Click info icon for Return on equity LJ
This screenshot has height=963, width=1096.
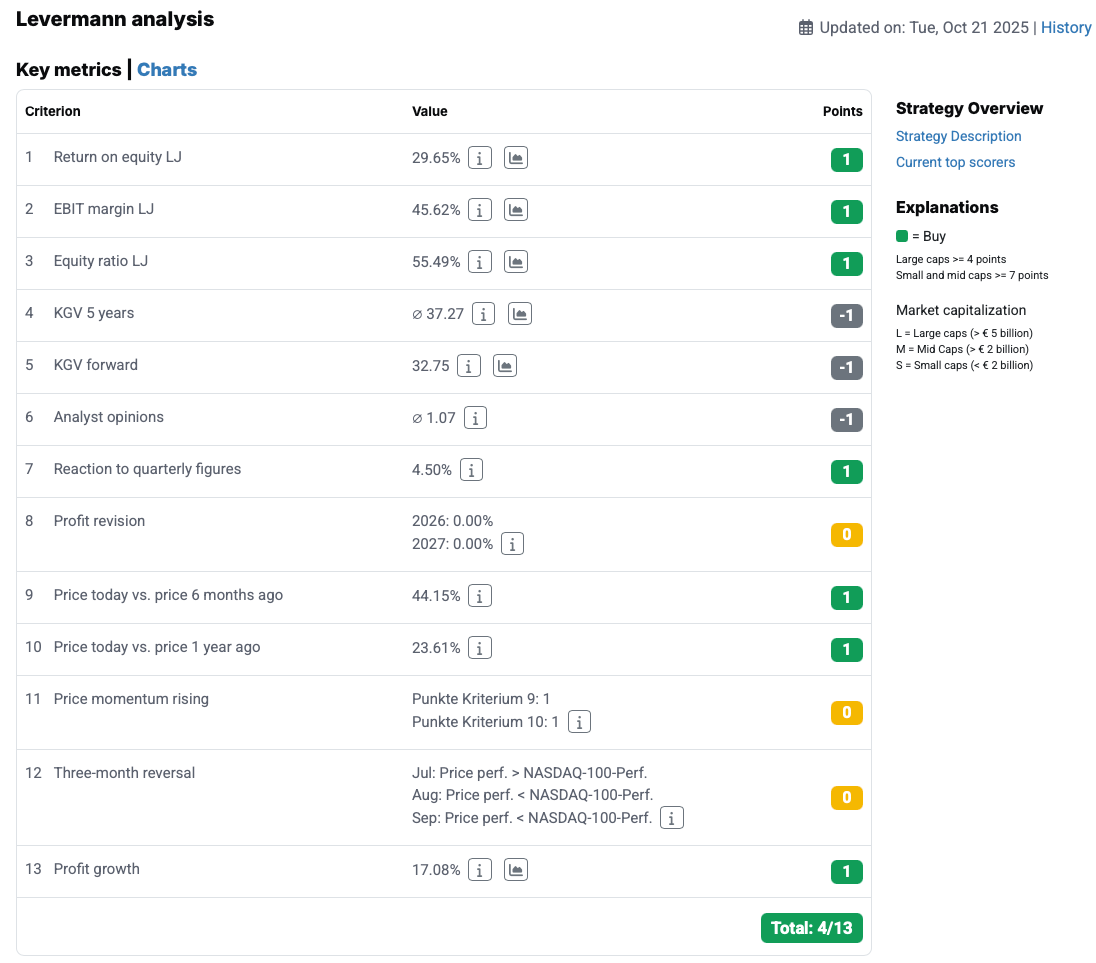pyautogui.click(x=480, y=158)
